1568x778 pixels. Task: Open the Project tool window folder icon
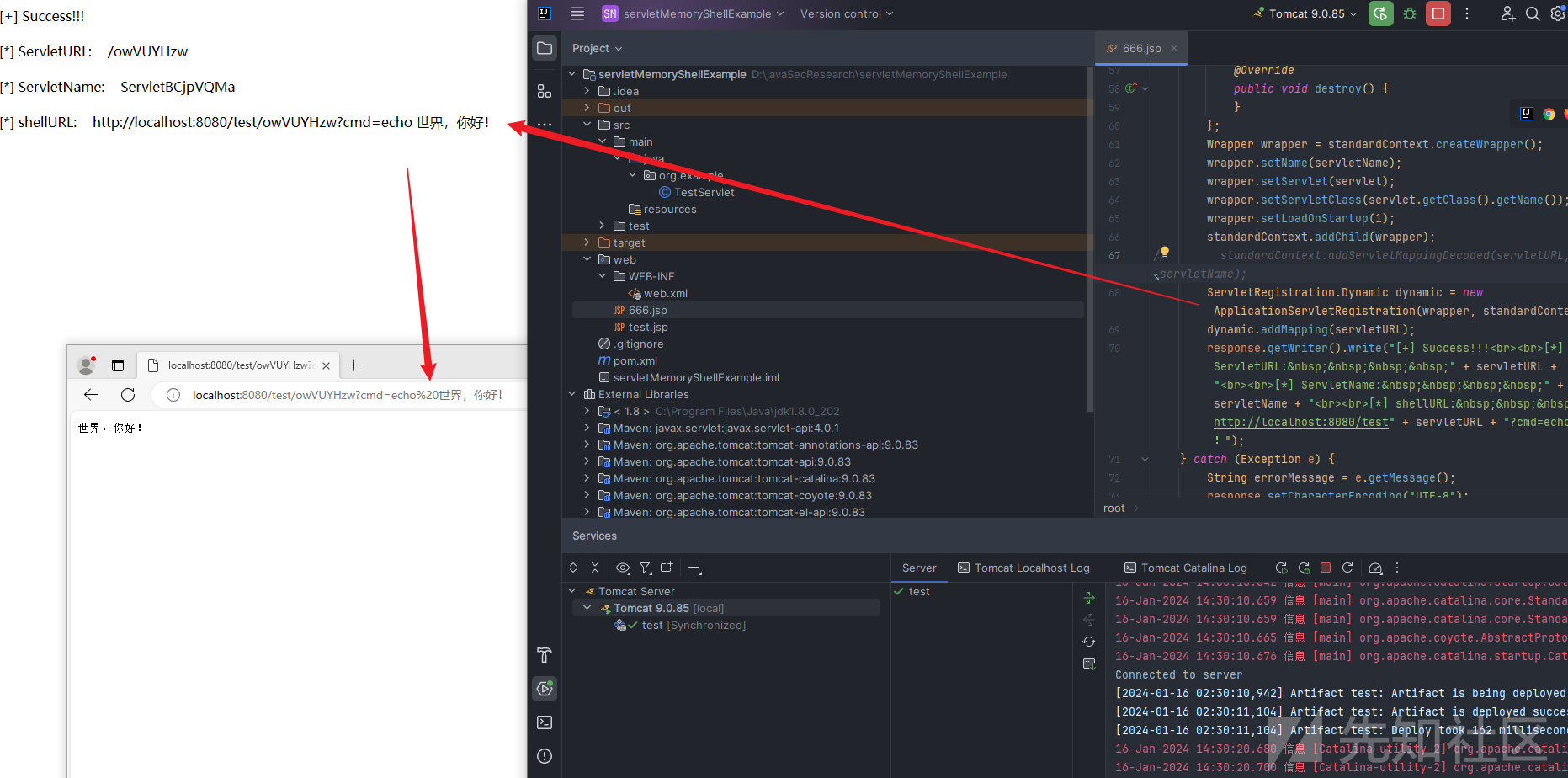point(545,48)
